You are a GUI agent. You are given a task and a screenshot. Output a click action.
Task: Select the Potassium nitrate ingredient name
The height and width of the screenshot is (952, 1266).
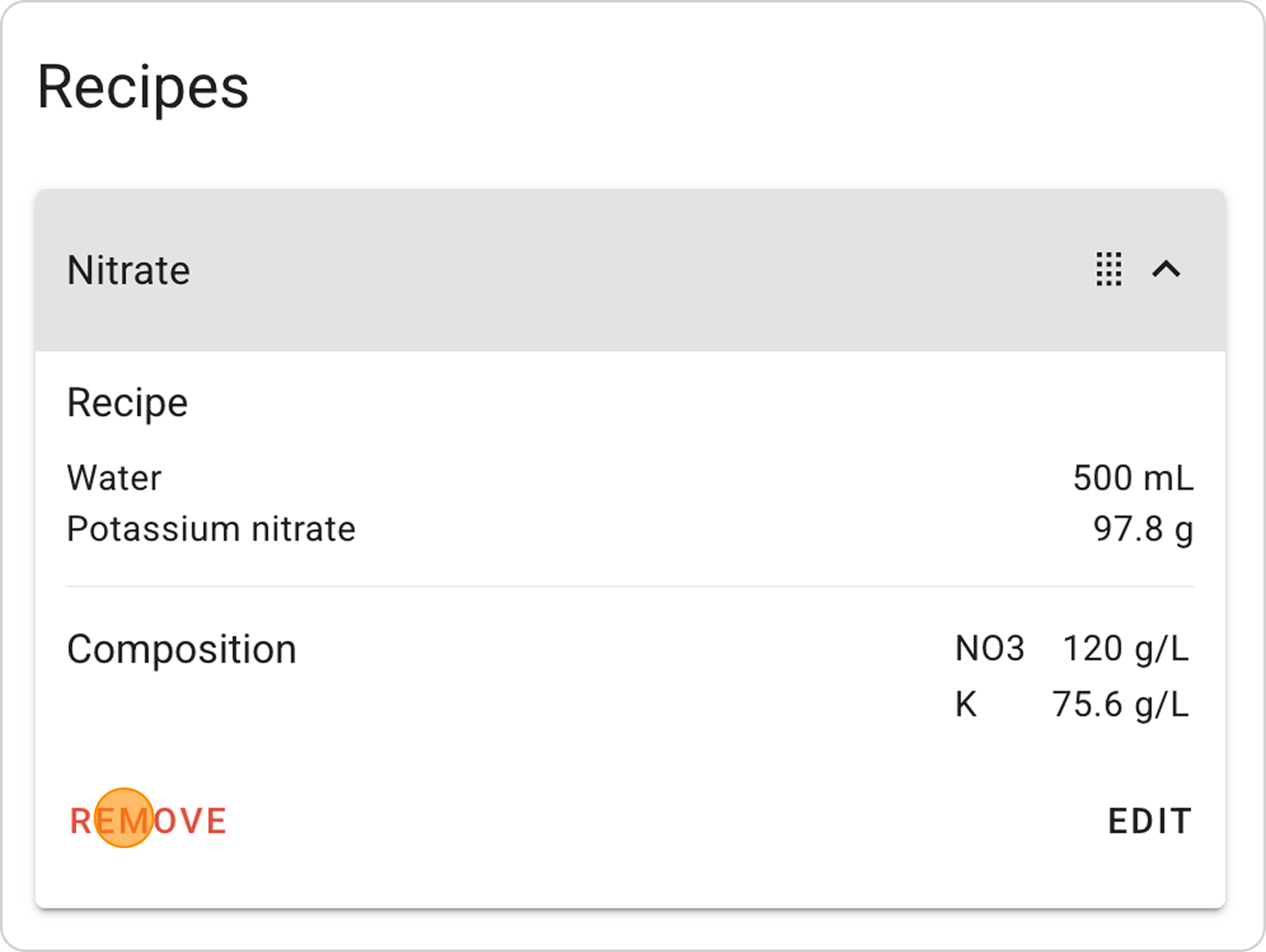point(211,529)
